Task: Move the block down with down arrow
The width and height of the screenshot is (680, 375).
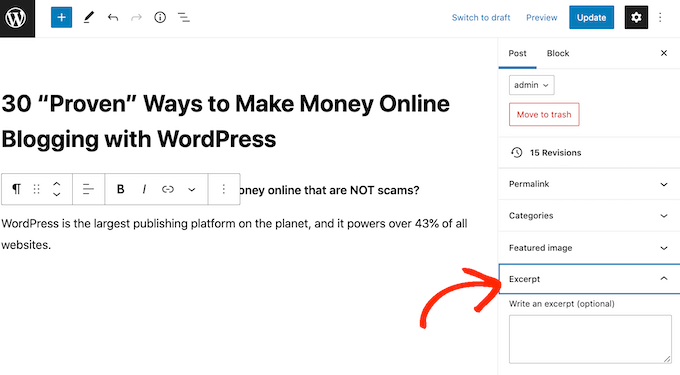Action: (56, 194)
